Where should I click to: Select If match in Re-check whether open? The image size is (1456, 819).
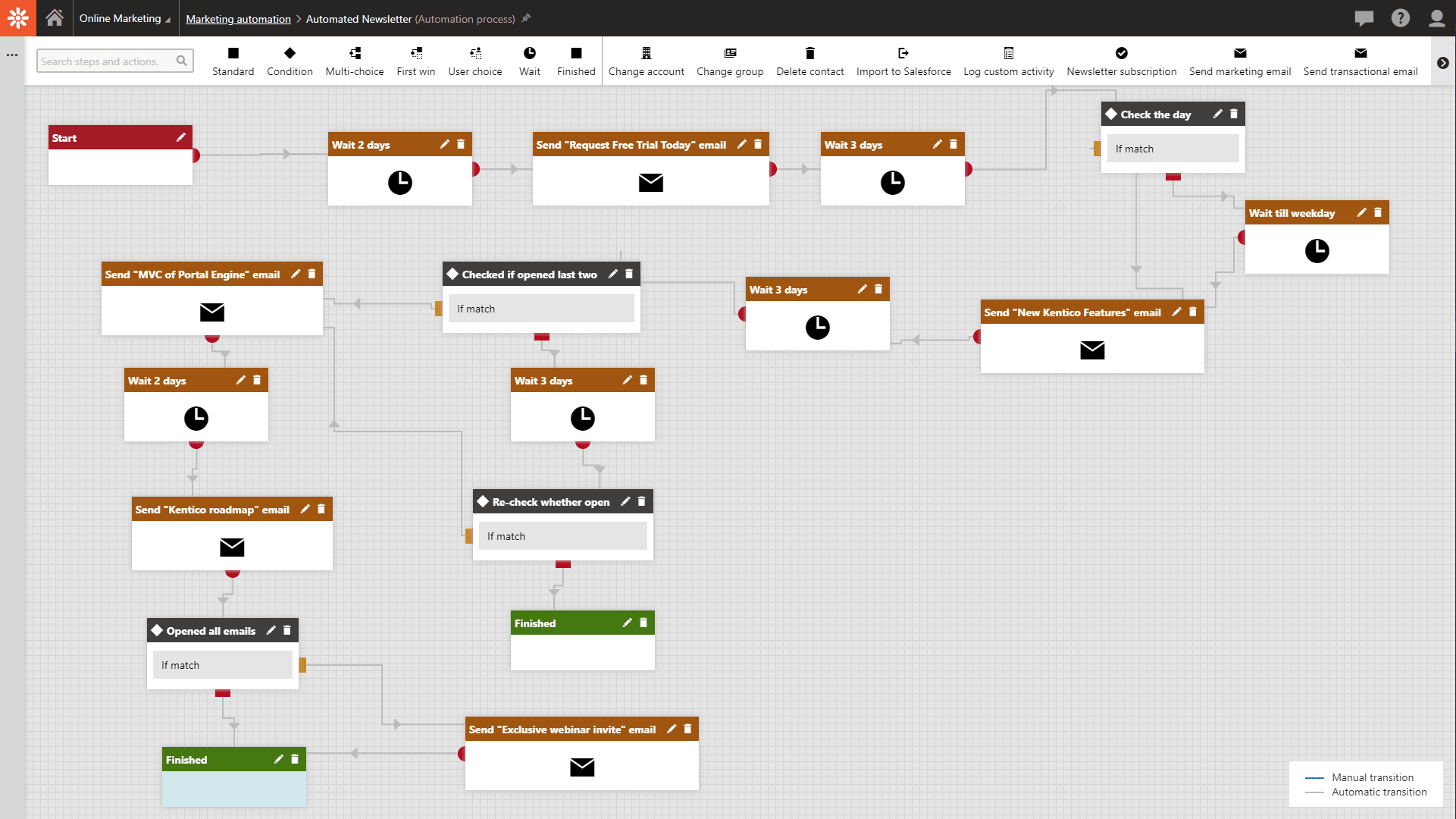pyautogui.click(x=562, y=536)
